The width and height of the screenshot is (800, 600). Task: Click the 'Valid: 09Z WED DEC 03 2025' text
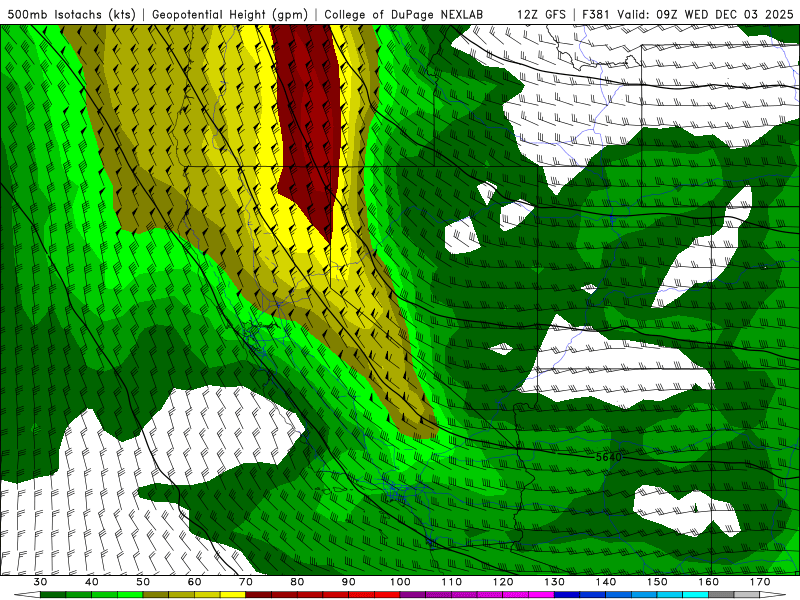[x=705, y=14]
